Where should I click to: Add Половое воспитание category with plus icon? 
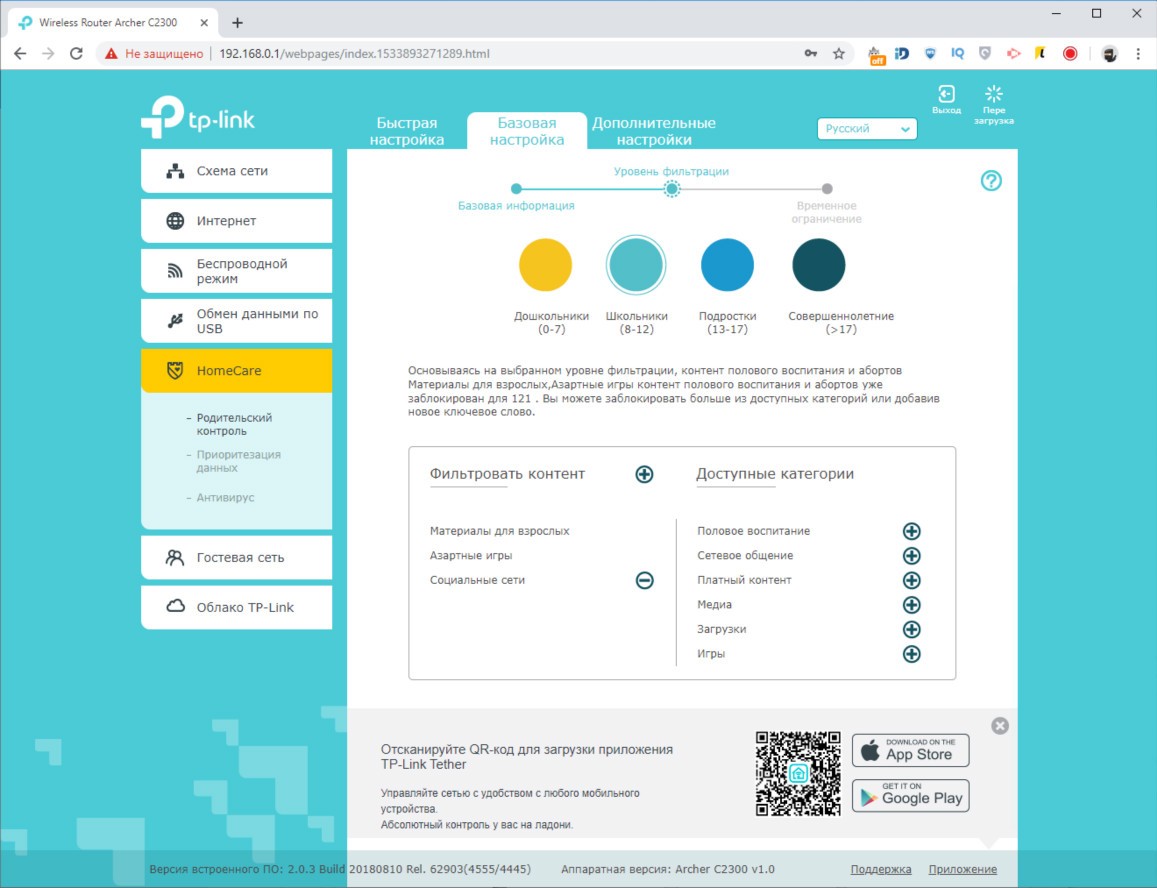[x=911, y=532]
